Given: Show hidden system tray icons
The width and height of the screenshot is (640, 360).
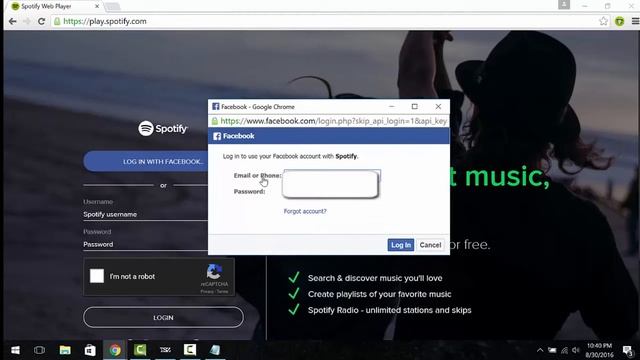Looking at the screenshot, I should click(540, 350).
